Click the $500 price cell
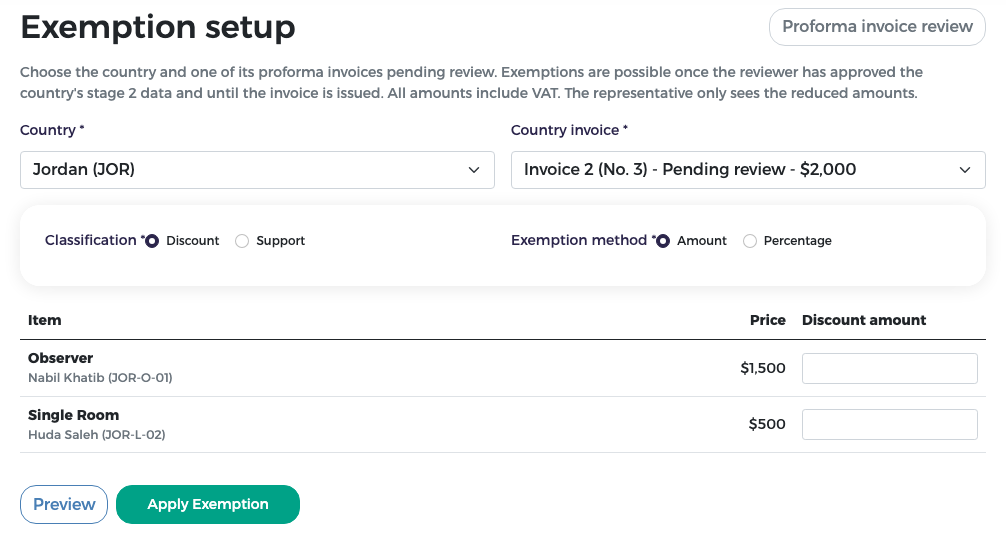Image resolution: width=1006 pixels, height=556 pixels. pyautogui.click(x=767, y=424)
